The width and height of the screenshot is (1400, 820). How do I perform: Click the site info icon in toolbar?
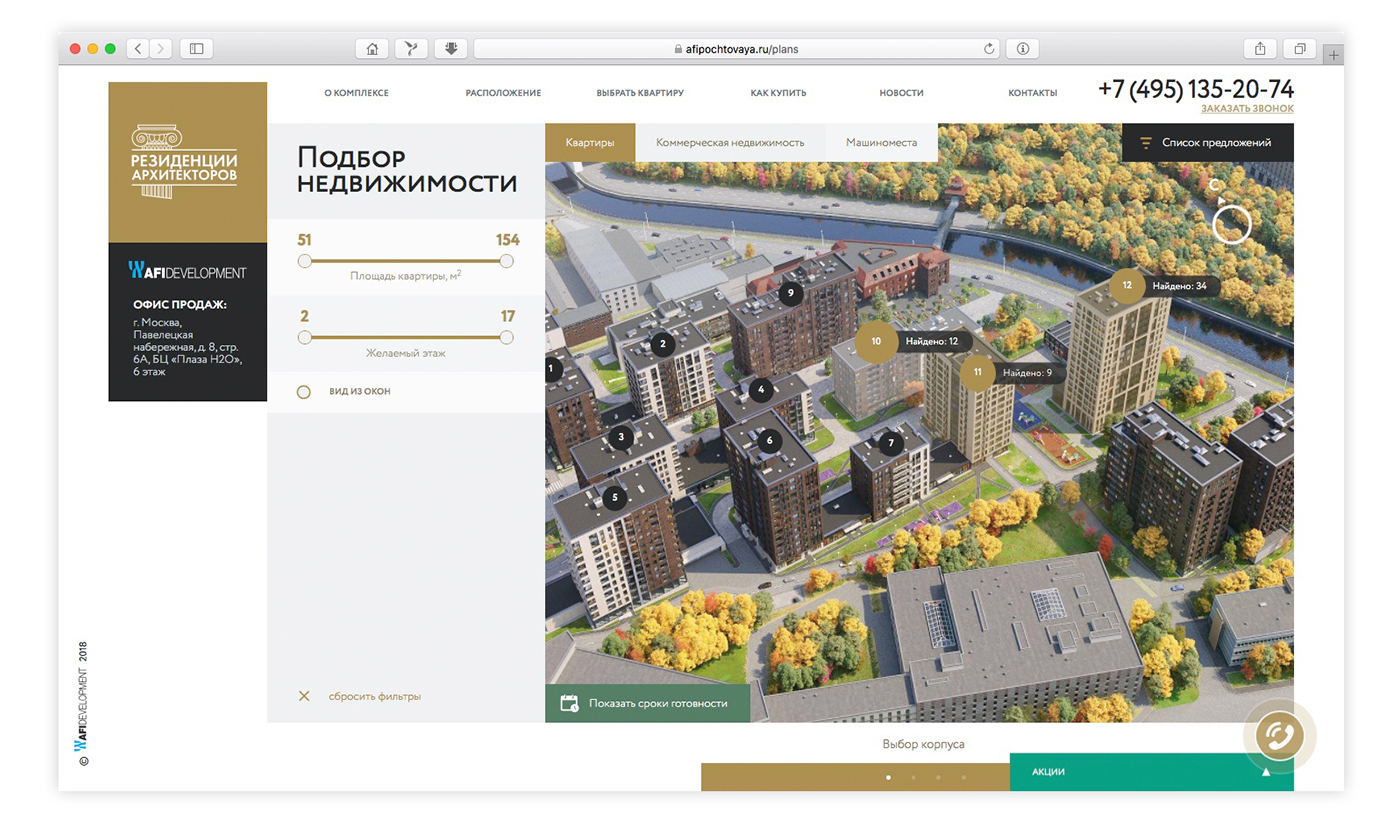tap(1023, 48)
